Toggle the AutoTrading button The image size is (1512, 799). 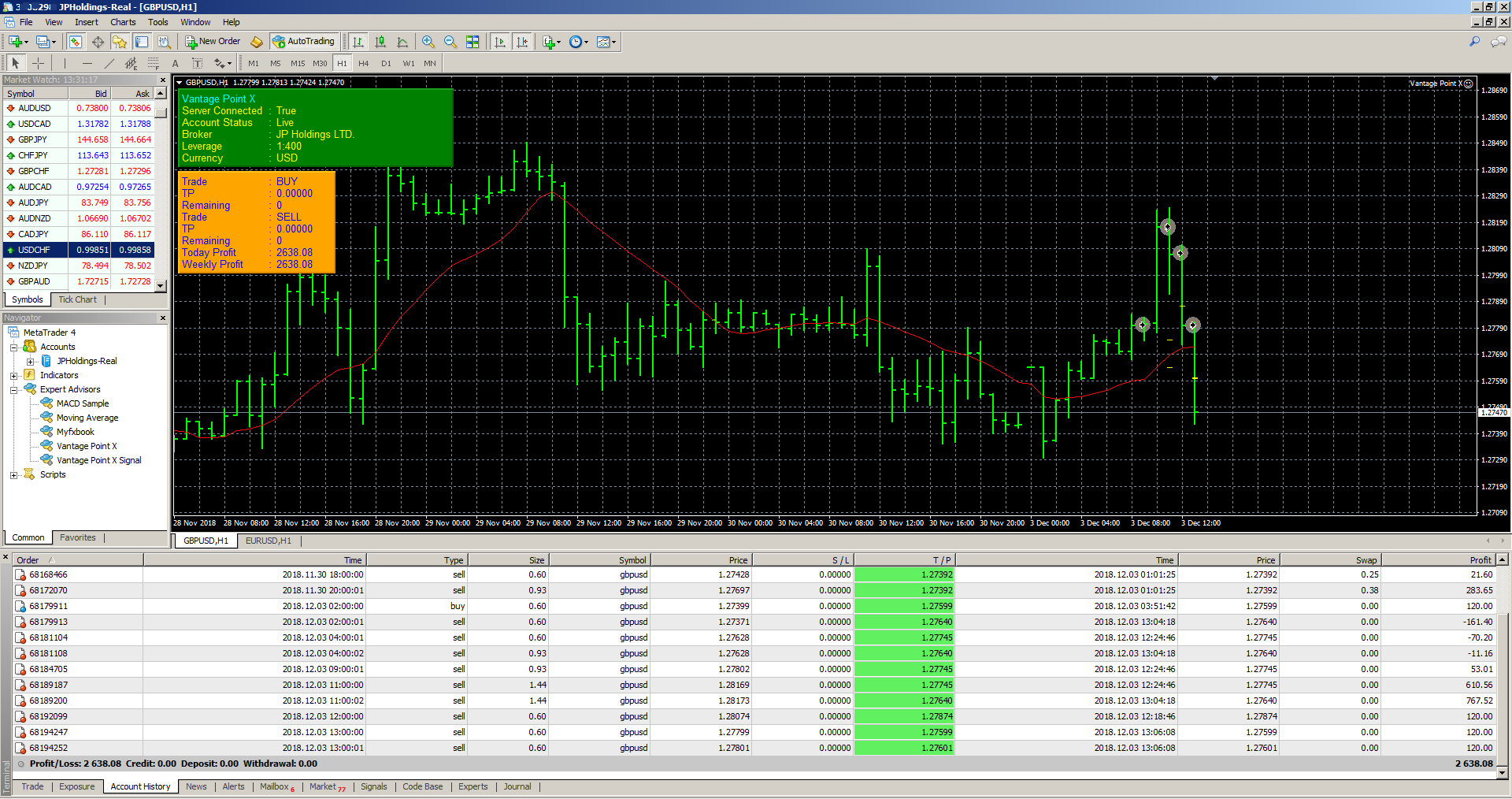(303, 42)
